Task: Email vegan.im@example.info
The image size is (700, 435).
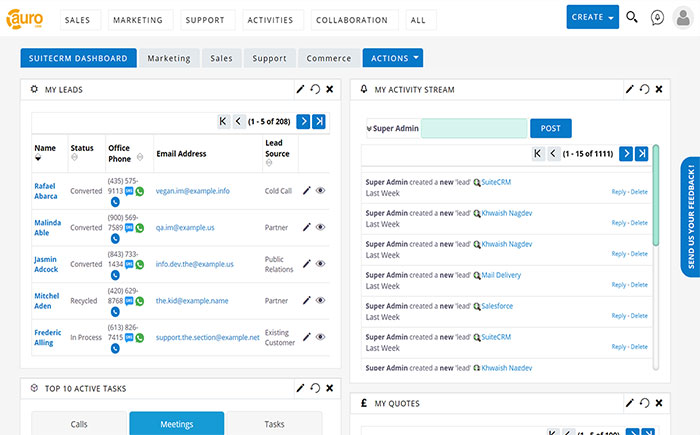Action: tap(192, 191)
